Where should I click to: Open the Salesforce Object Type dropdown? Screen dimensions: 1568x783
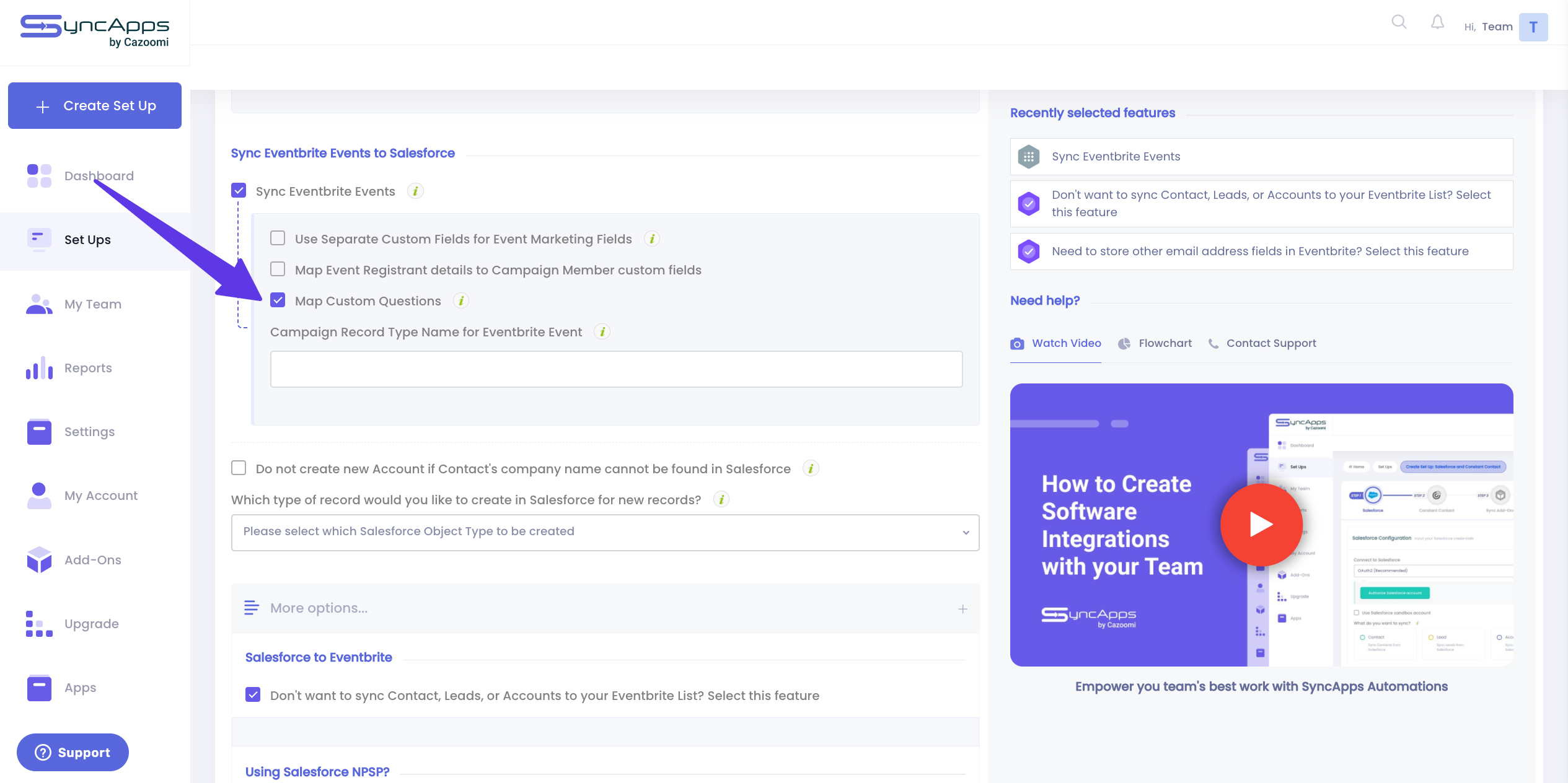coord(605,532)
